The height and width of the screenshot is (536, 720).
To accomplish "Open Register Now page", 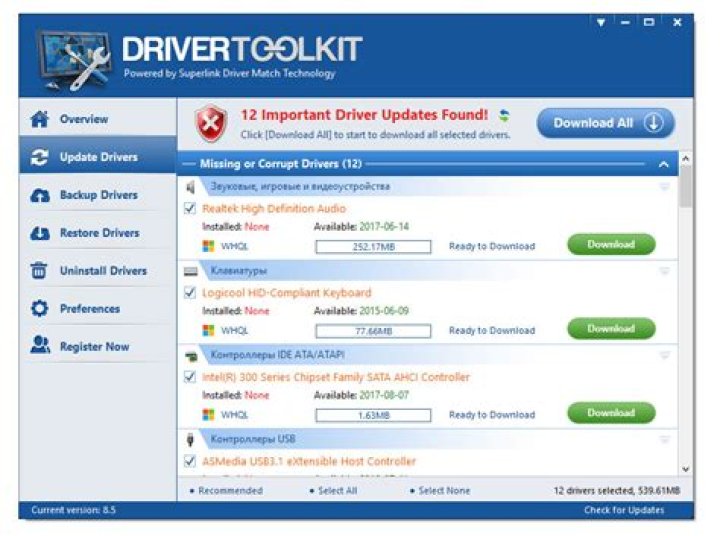I will [x=98, y=347].
